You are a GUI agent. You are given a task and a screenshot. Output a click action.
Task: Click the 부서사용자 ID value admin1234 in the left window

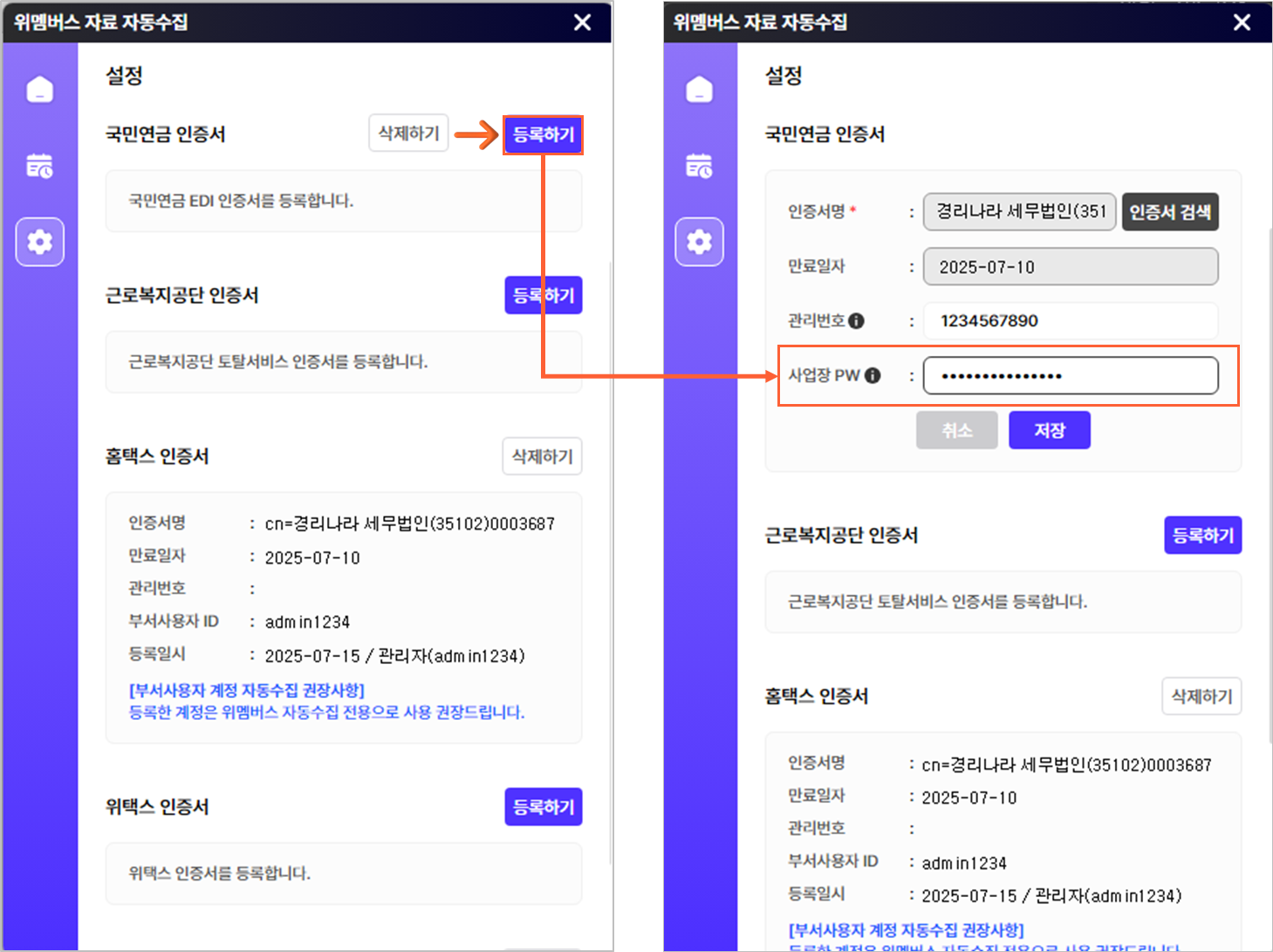(x=307, y=622)
